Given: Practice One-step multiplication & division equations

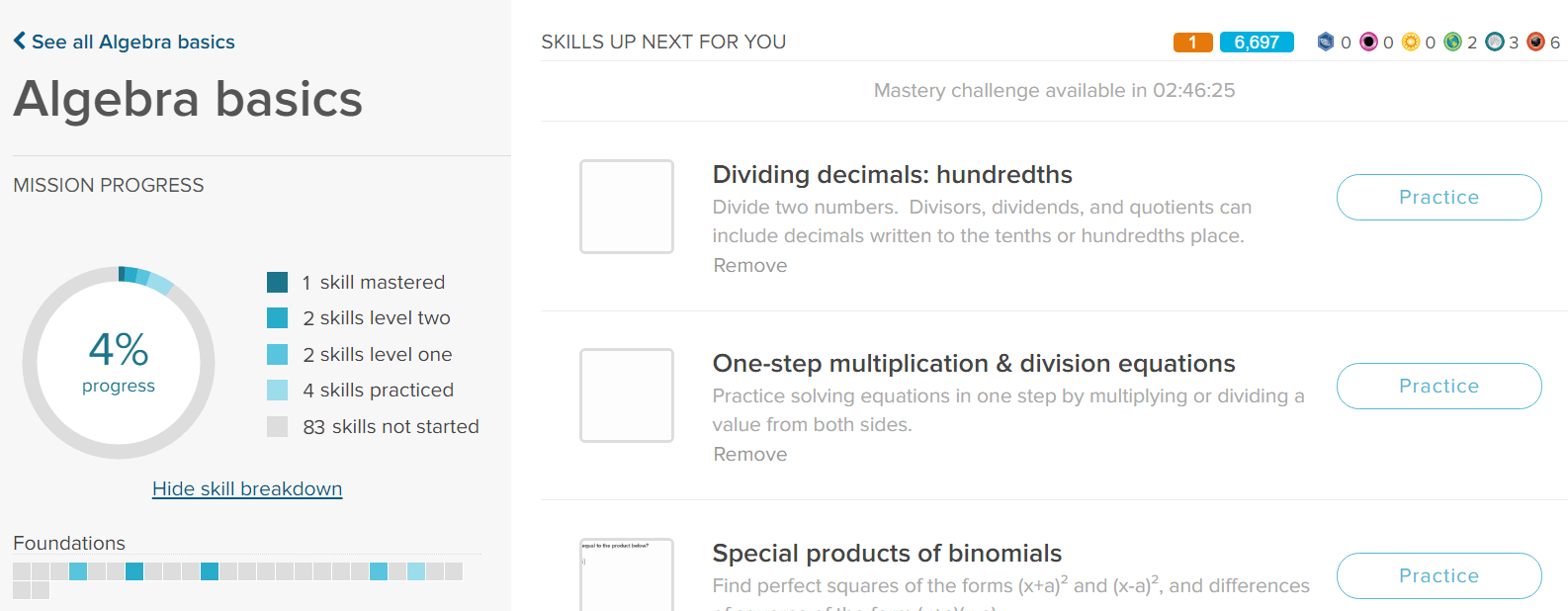Looking at the screenshot, I should 1438,386.
